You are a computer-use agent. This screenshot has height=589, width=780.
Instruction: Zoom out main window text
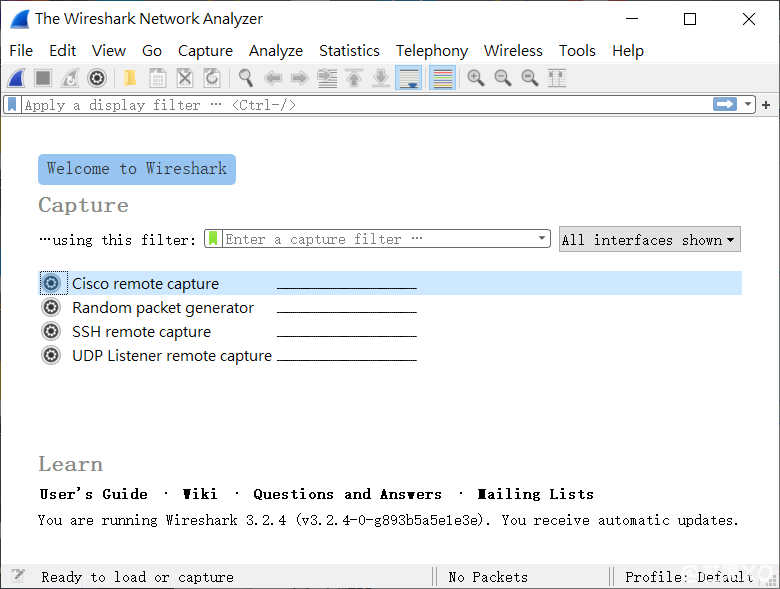point(502,78)
